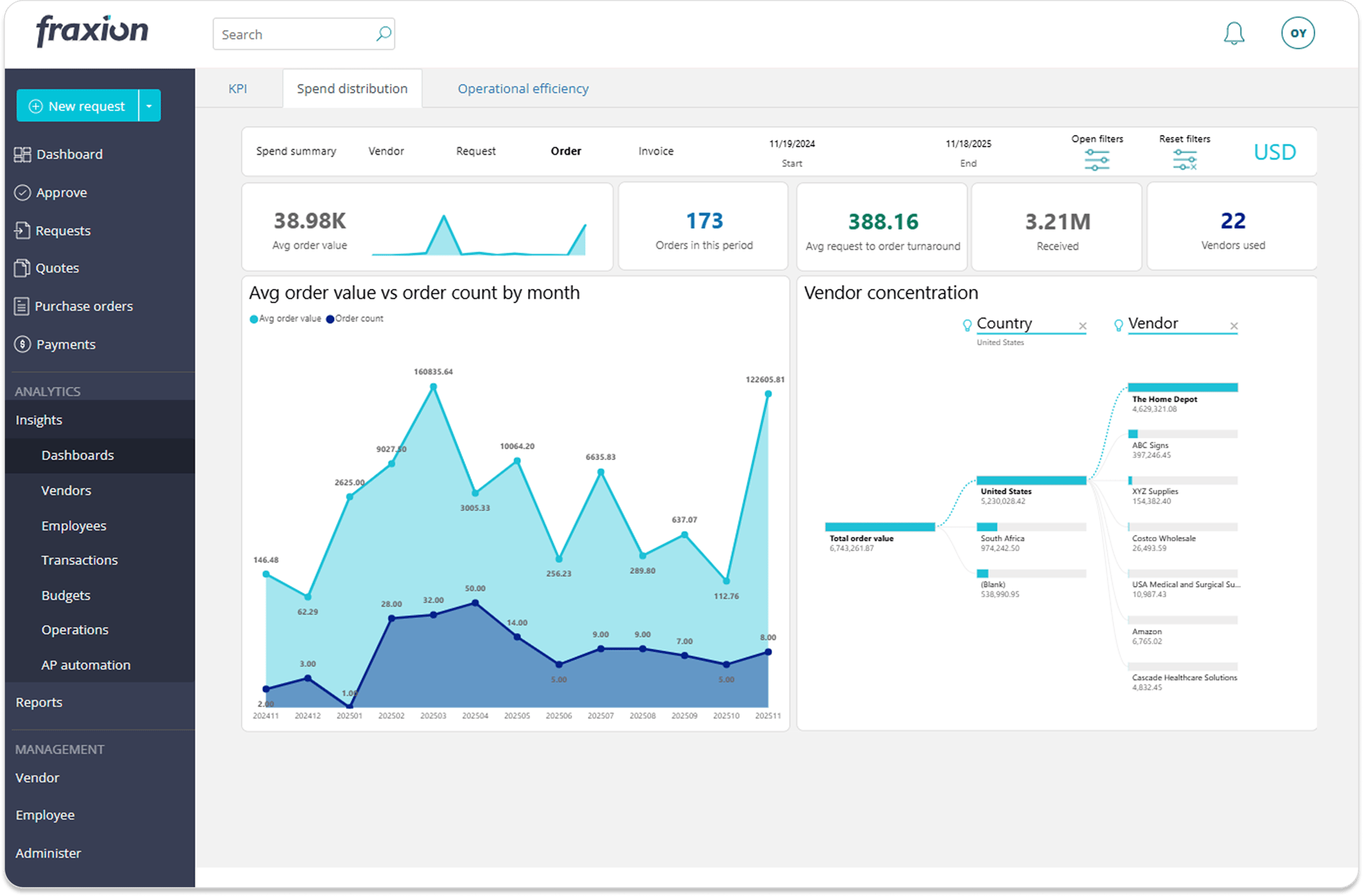Open Purchase orders from the sidebar
Screen dimensions: 1363x896
coord(84,306)
